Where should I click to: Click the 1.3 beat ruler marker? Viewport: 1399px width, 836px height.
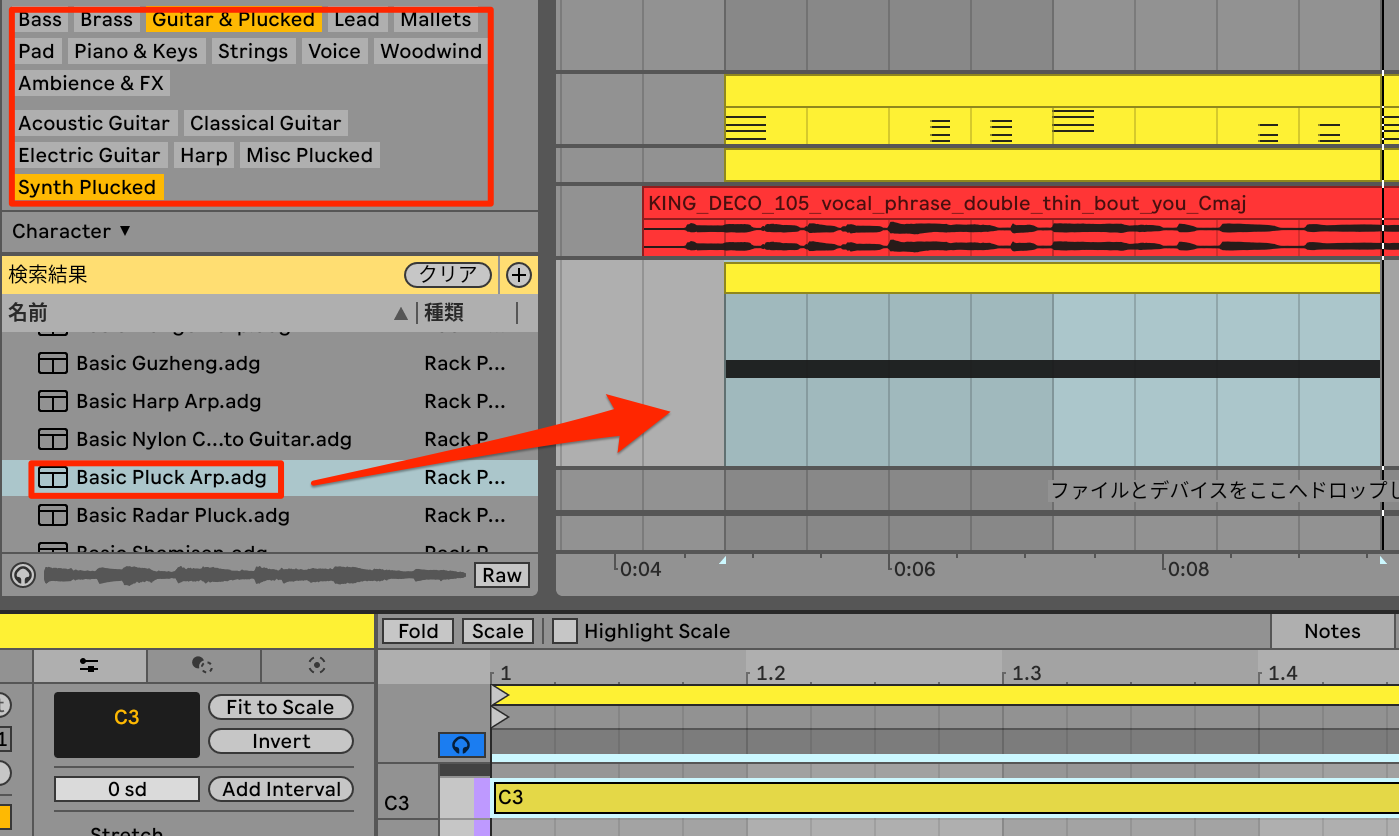[x=1027, y=673]
